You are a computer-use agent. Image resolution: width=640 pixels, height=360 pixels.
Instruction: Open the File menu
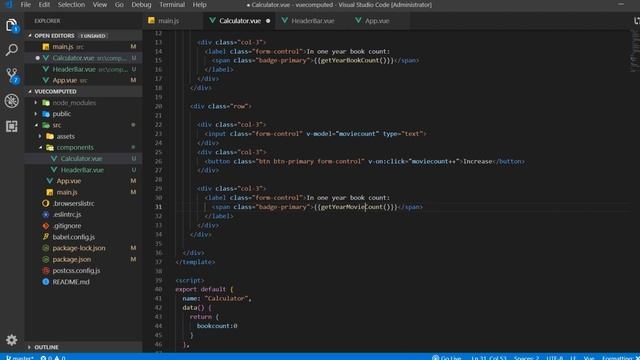25,4
